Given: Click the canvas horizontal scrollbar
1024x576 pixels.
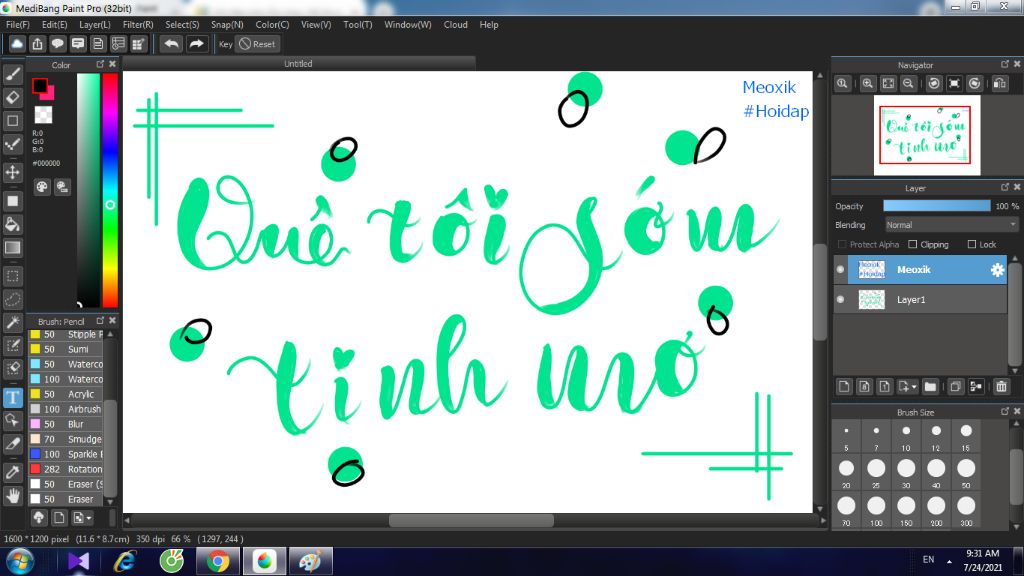Looking at the screenshot, I should coord(472,520).
